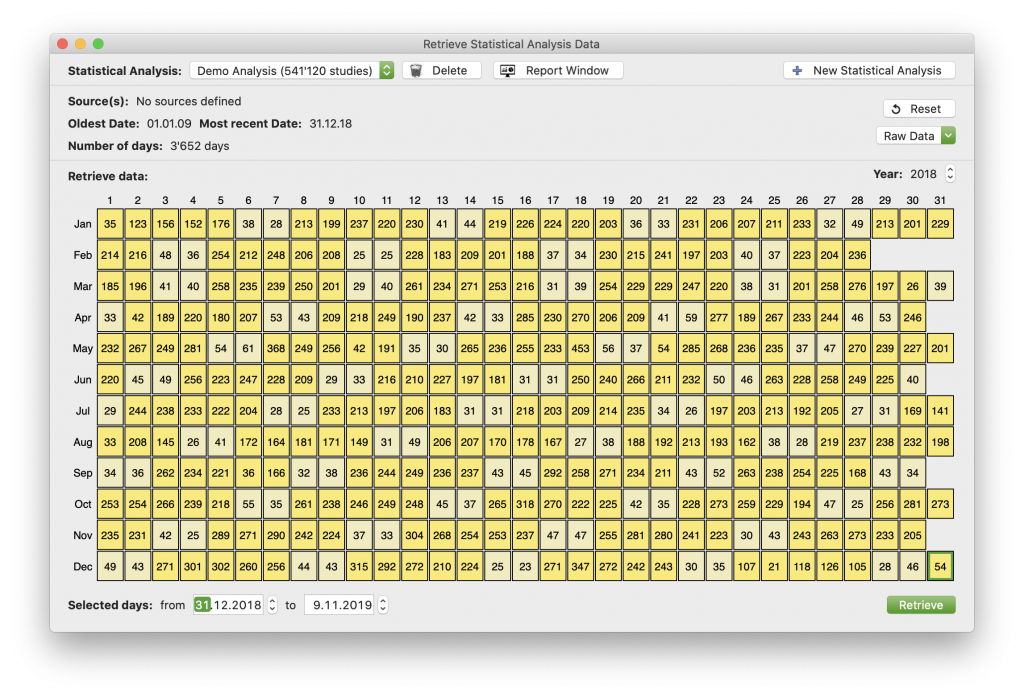Select the Sep 17 cell showing 292
1024x698 pixels.
pos(552,473)
